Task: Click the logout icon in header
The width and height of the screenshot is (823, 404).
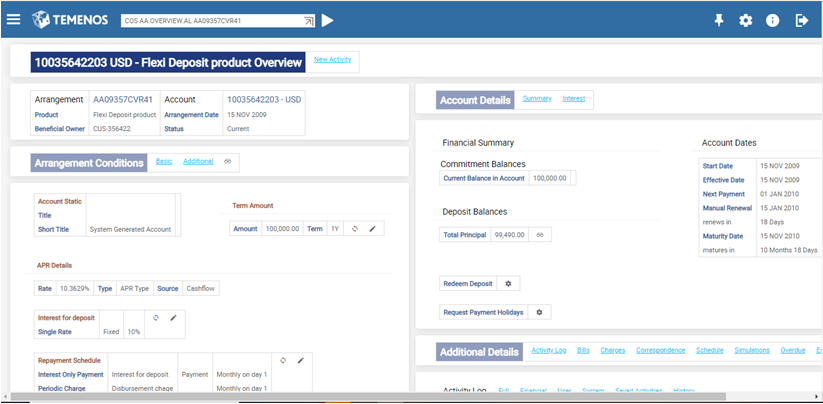Action: (801, 20)
